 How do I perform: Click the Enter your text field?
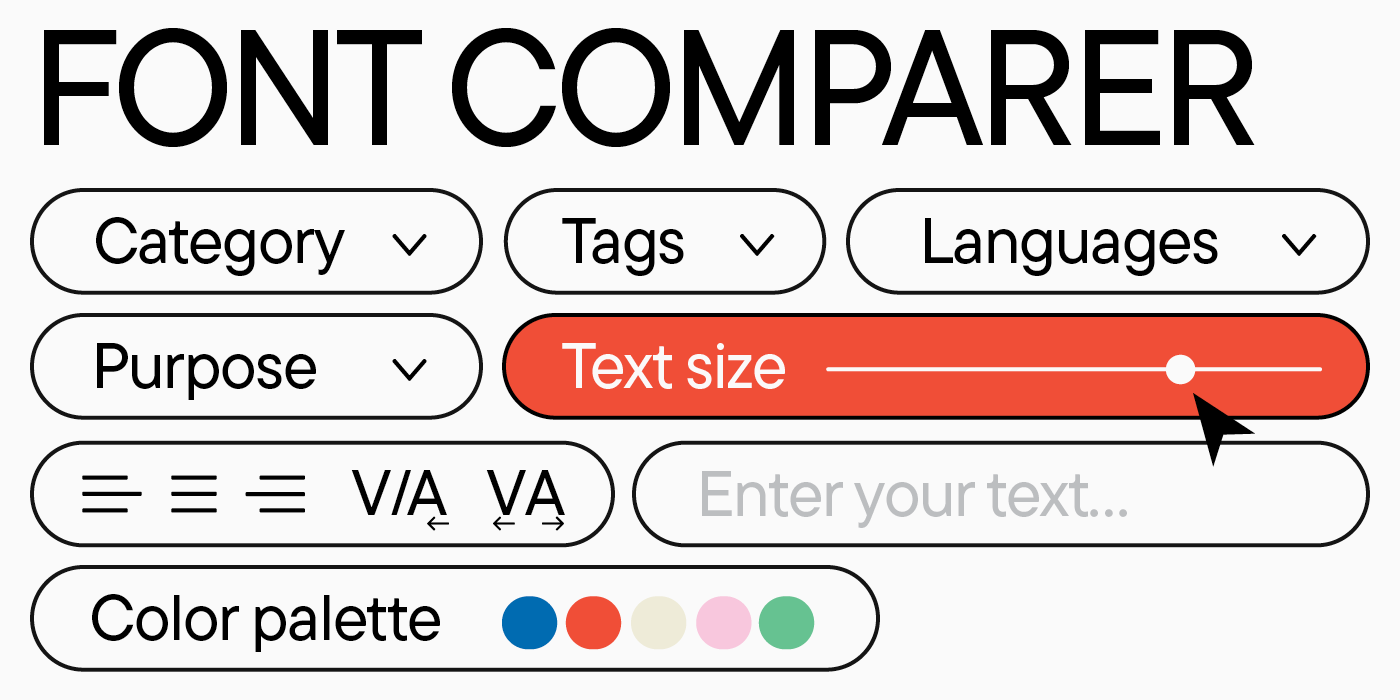pos(1000,494)
